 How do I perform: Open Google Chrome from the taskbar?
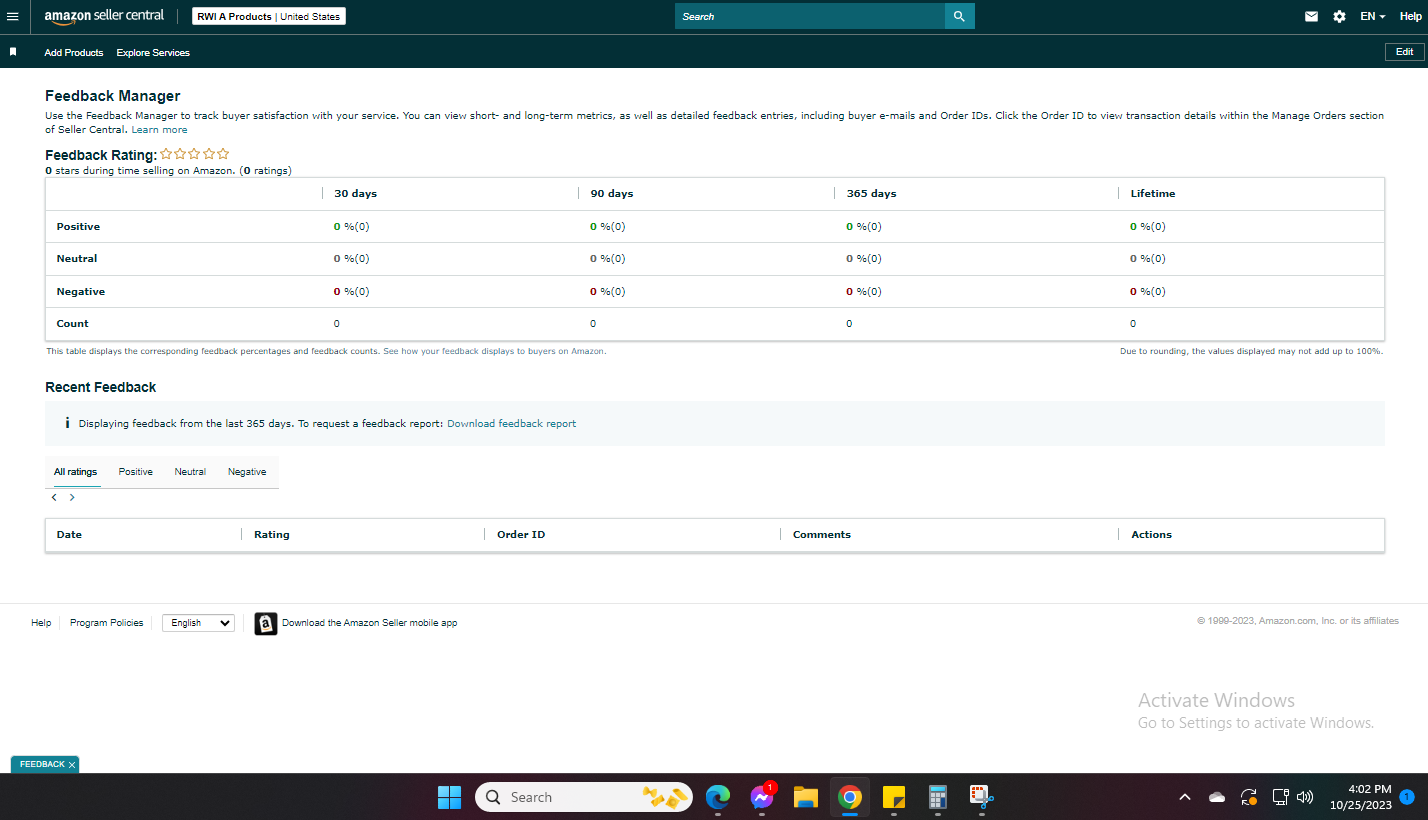(850, 797)
